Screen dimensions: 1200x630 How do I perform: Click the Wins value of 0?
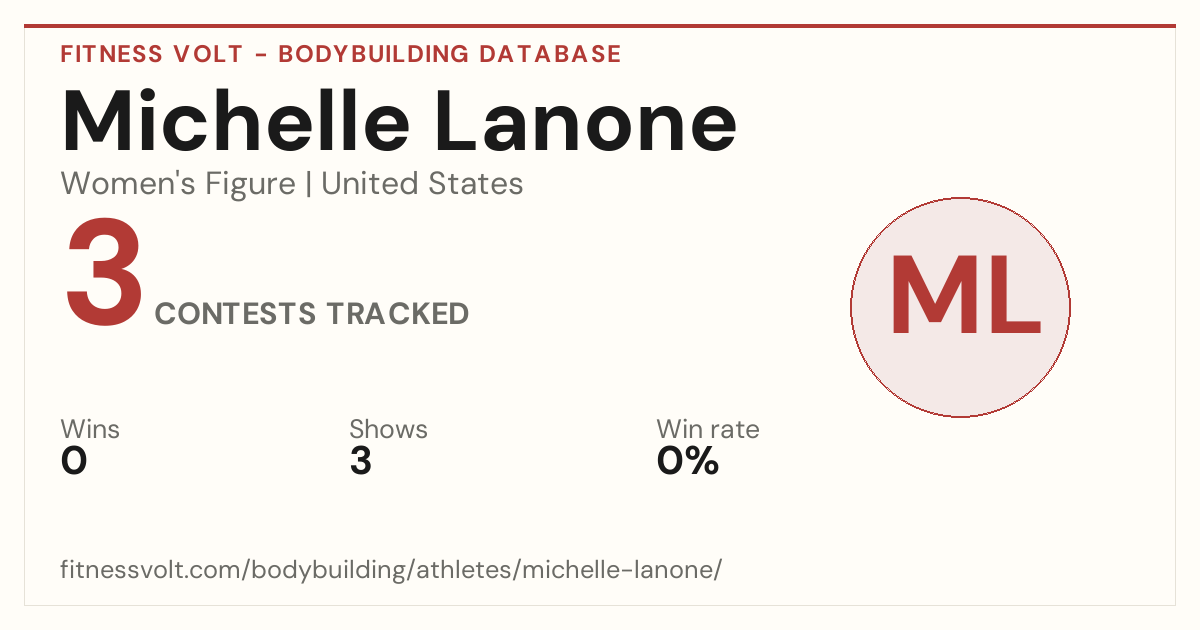tap(74, 461)
